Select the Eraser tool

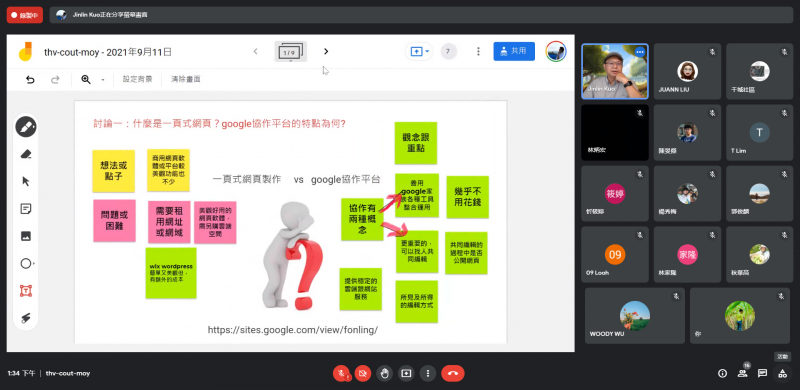tap(26, 154)
